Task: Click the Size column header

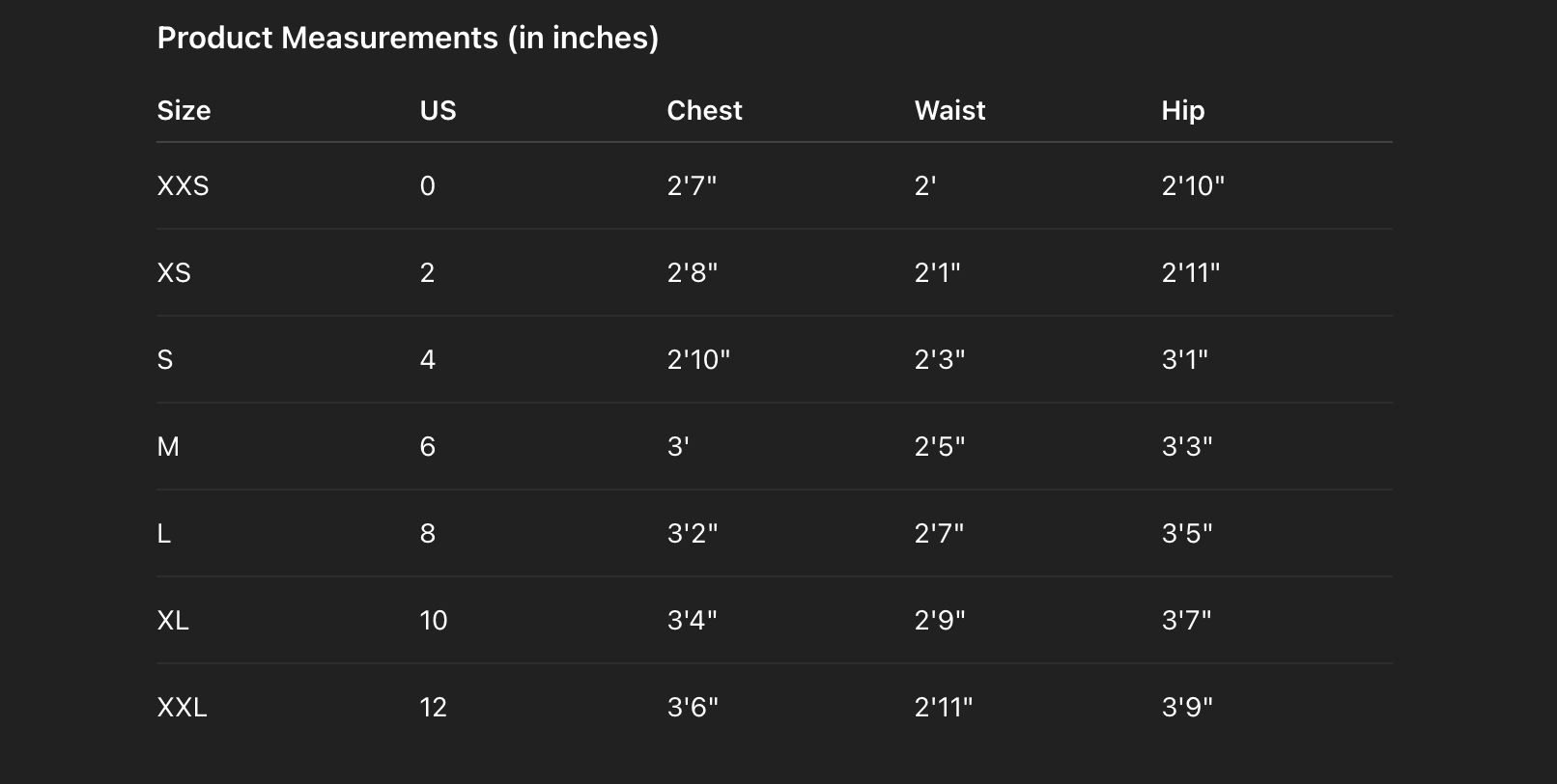Action: coord(184,110)
